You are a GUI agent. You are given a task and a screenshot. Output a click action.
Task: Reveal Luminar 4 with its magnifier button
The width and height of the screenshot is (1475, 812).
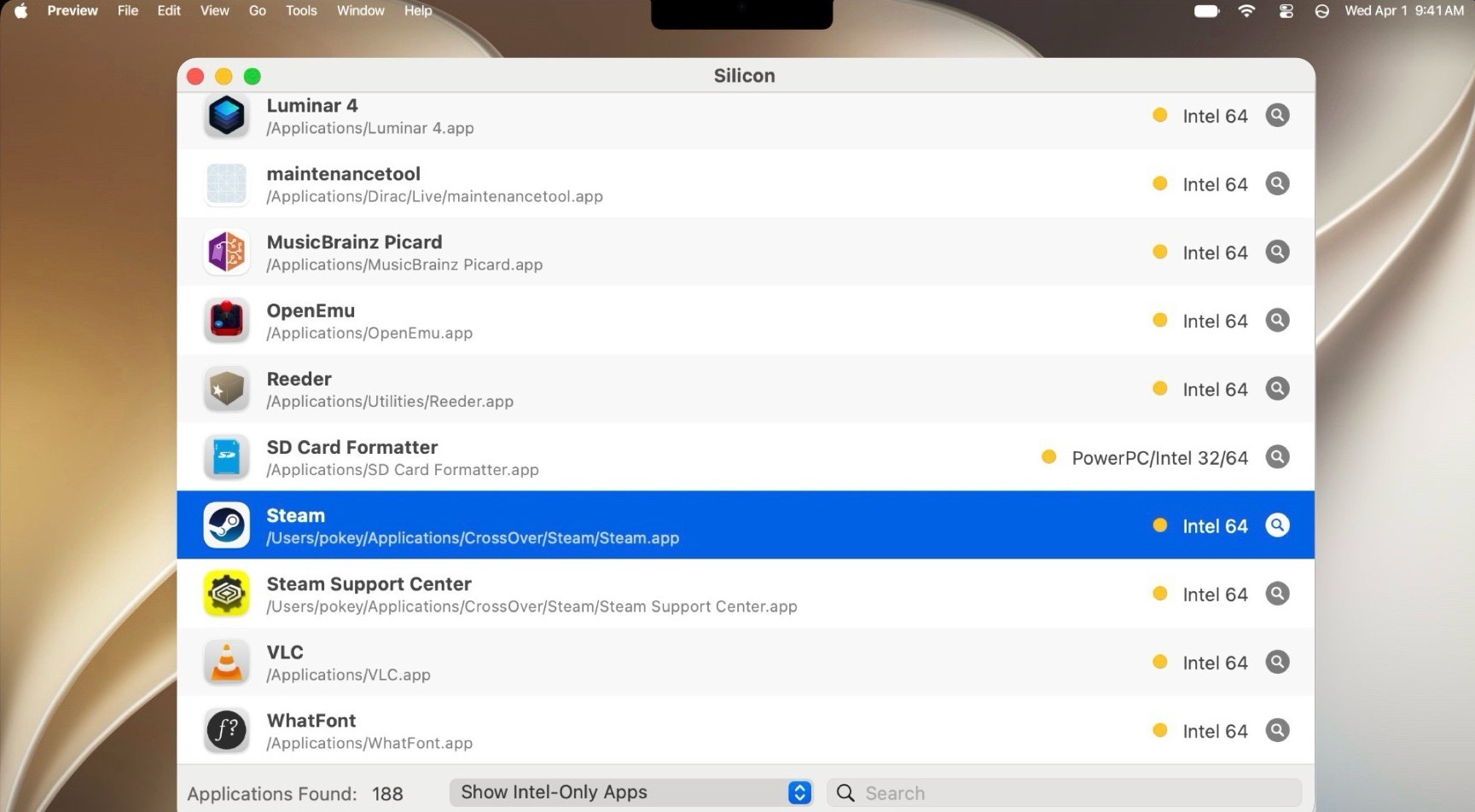[1277, 115]
